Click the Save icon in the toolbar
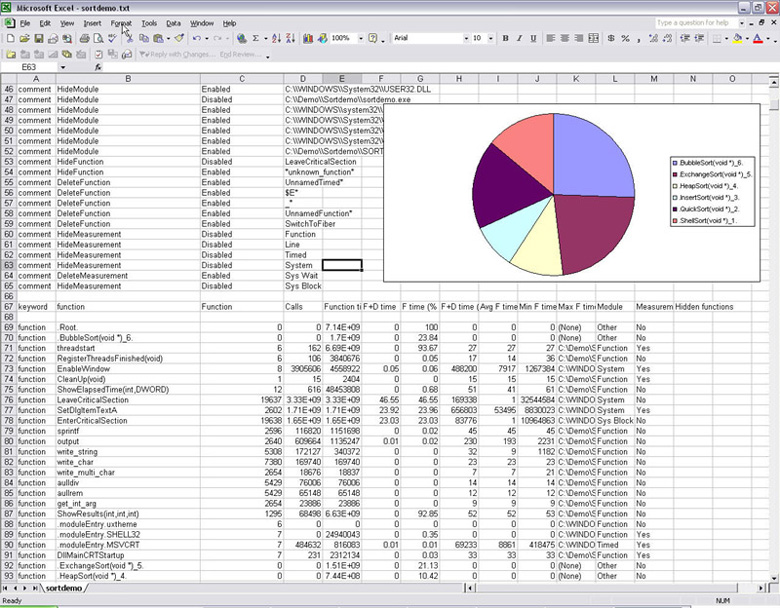 39,38
